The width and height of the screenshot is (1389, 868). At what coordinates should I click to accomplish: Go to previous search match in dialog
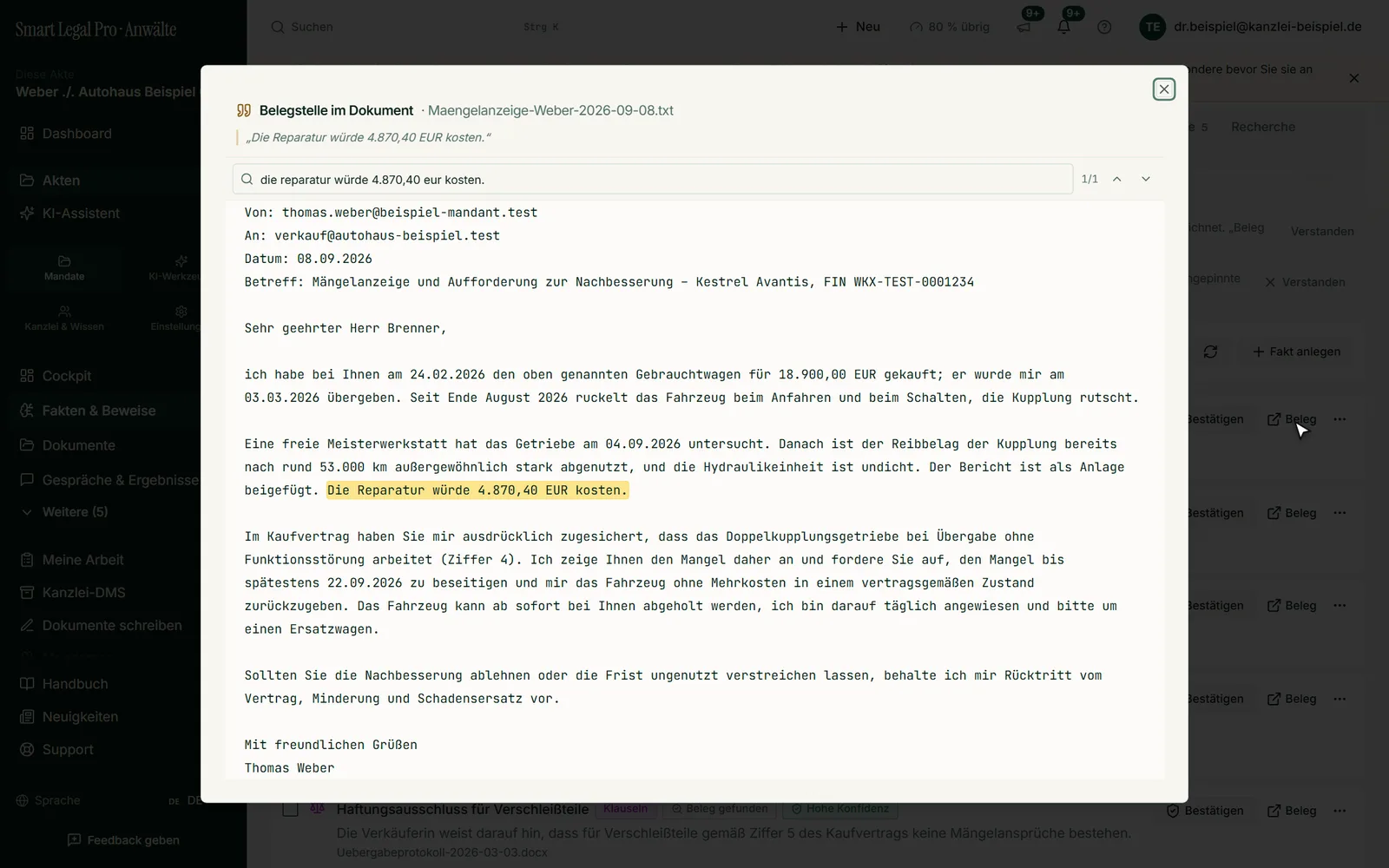point(1117,179)
